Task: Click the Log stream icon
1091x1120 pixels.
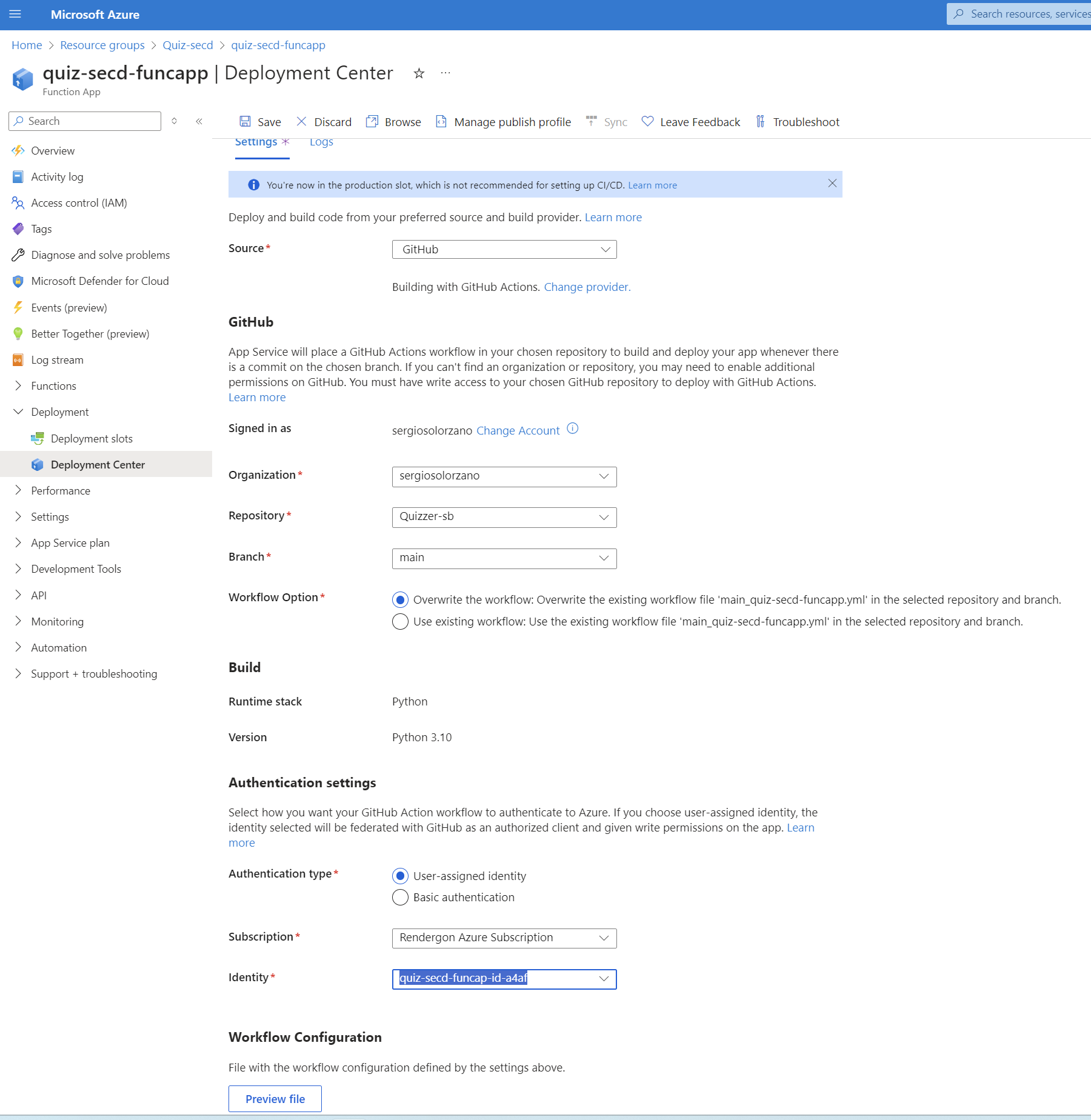Action: pyautogui.click(x=18, y=360)
